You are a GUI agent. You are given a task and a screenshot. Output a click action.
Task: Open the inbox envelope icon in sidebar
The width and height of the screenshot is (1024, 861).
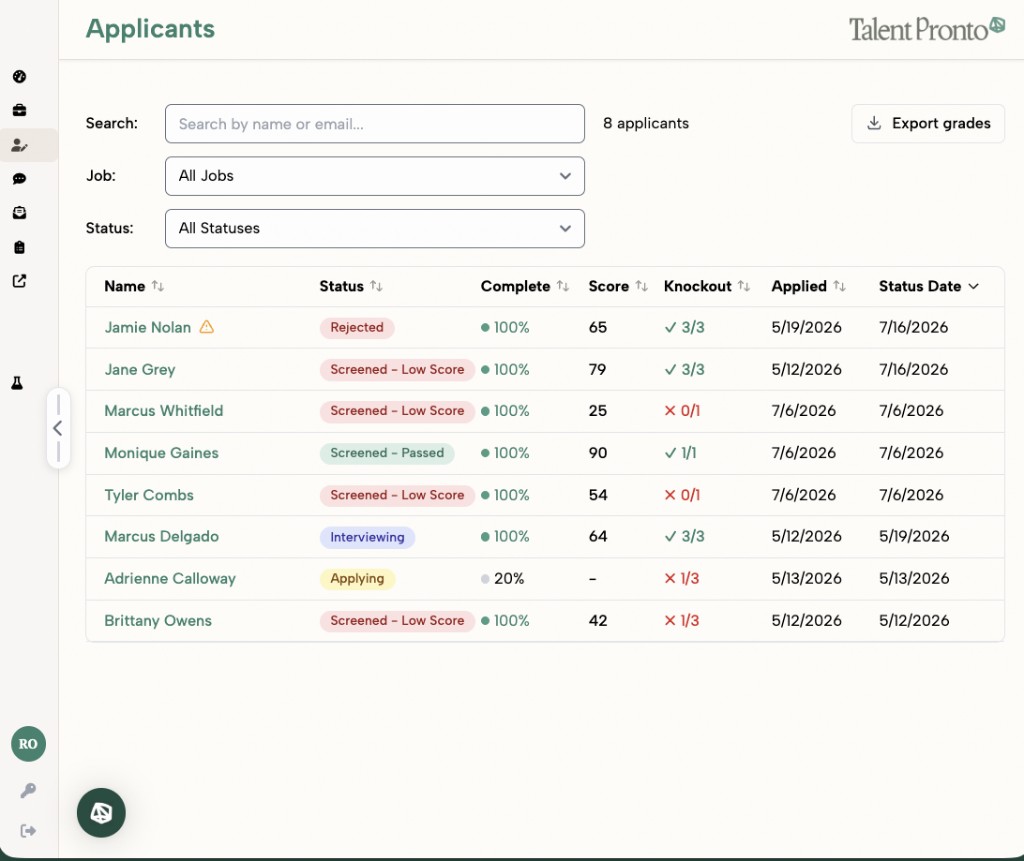tap(20, 213)
